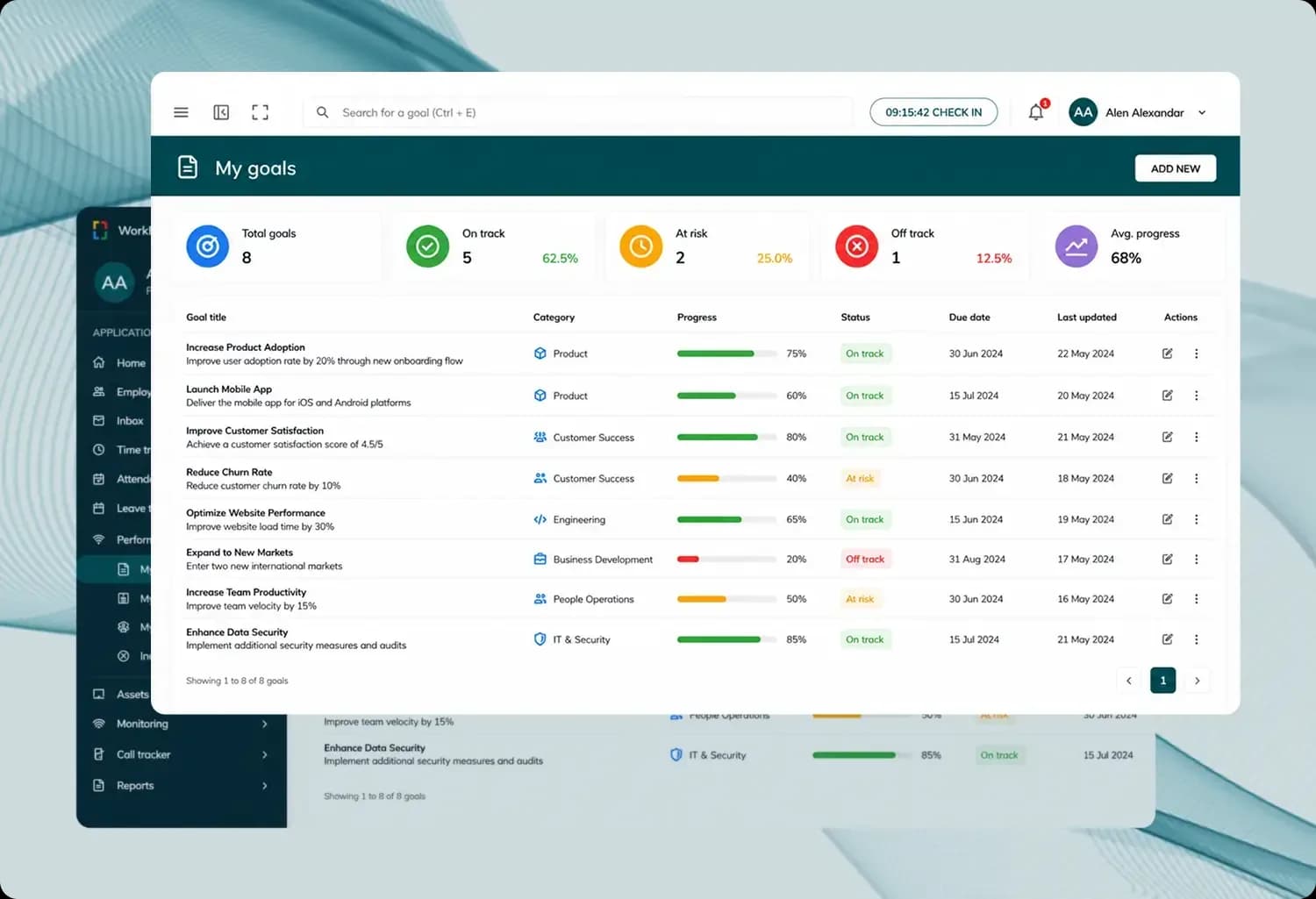Click the Increase Product Adoption progress bar

point(727,353)
